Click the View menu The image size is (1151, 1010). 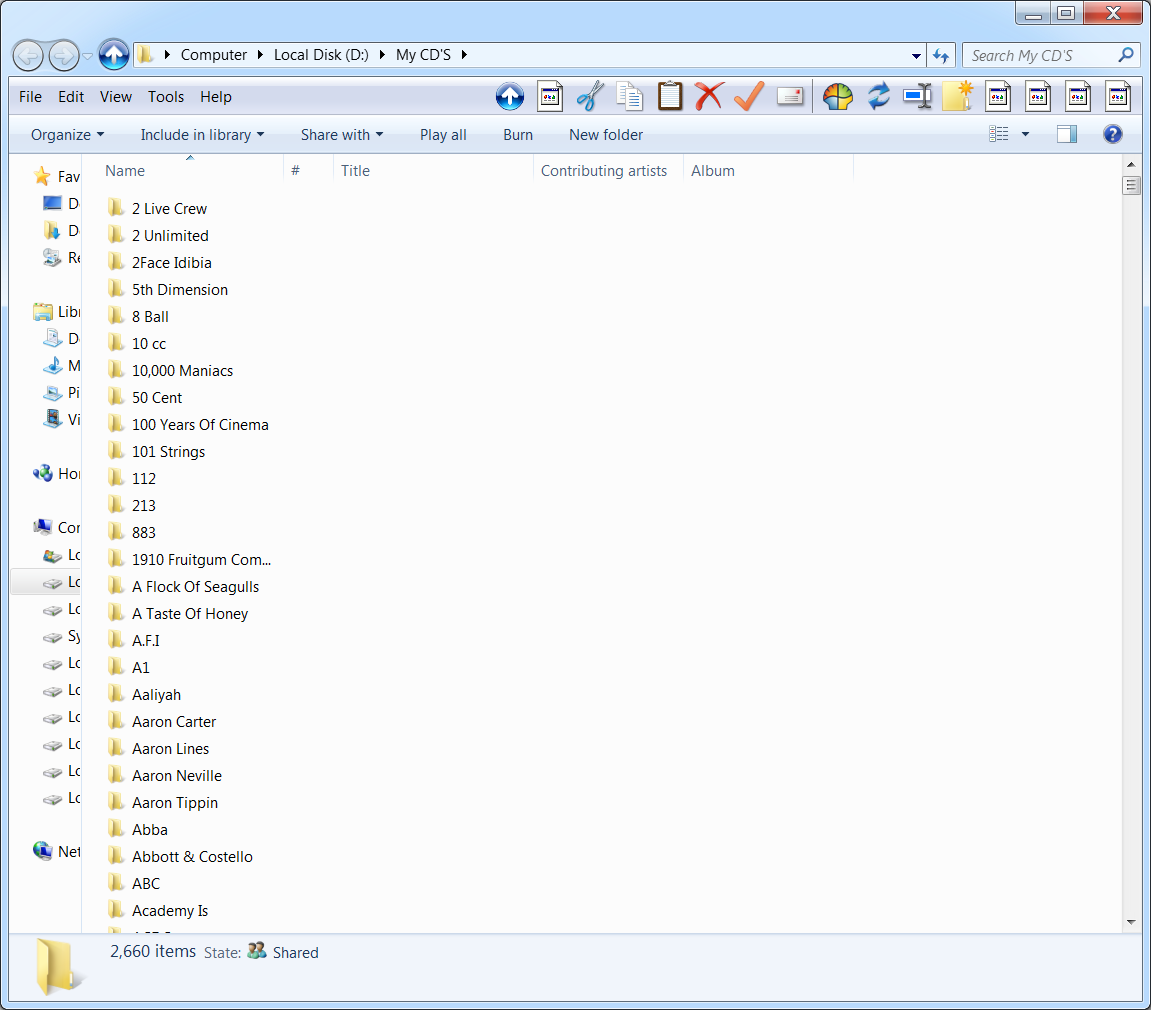(x=115, y=97)
